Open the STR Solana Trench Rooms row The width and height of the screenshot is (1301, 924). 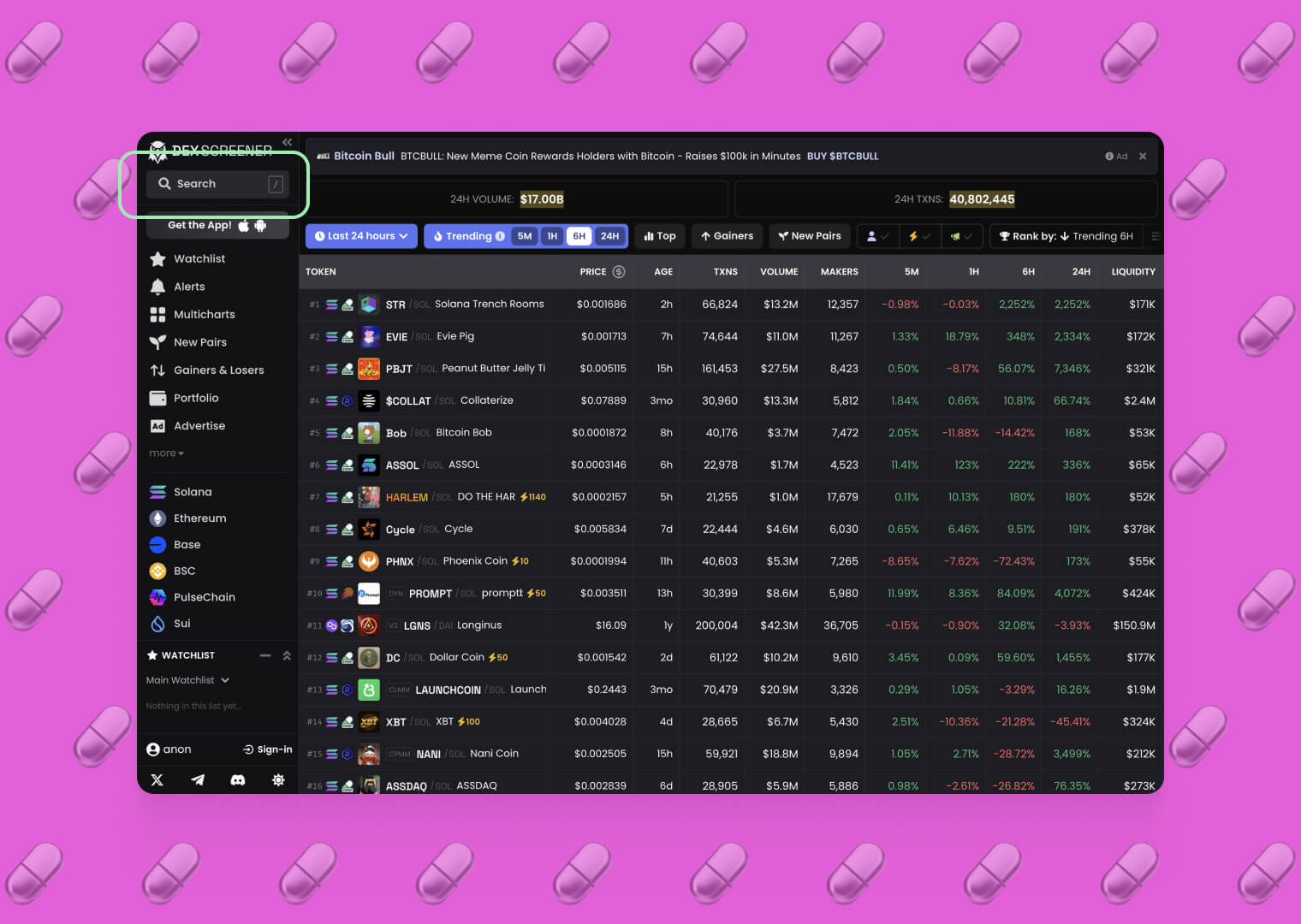coord(731,305)
